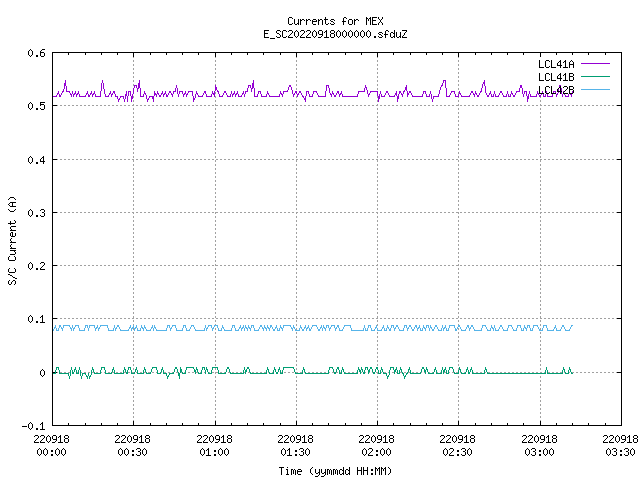Click the 220918 01:30 time tick label

tap(295, 445)
